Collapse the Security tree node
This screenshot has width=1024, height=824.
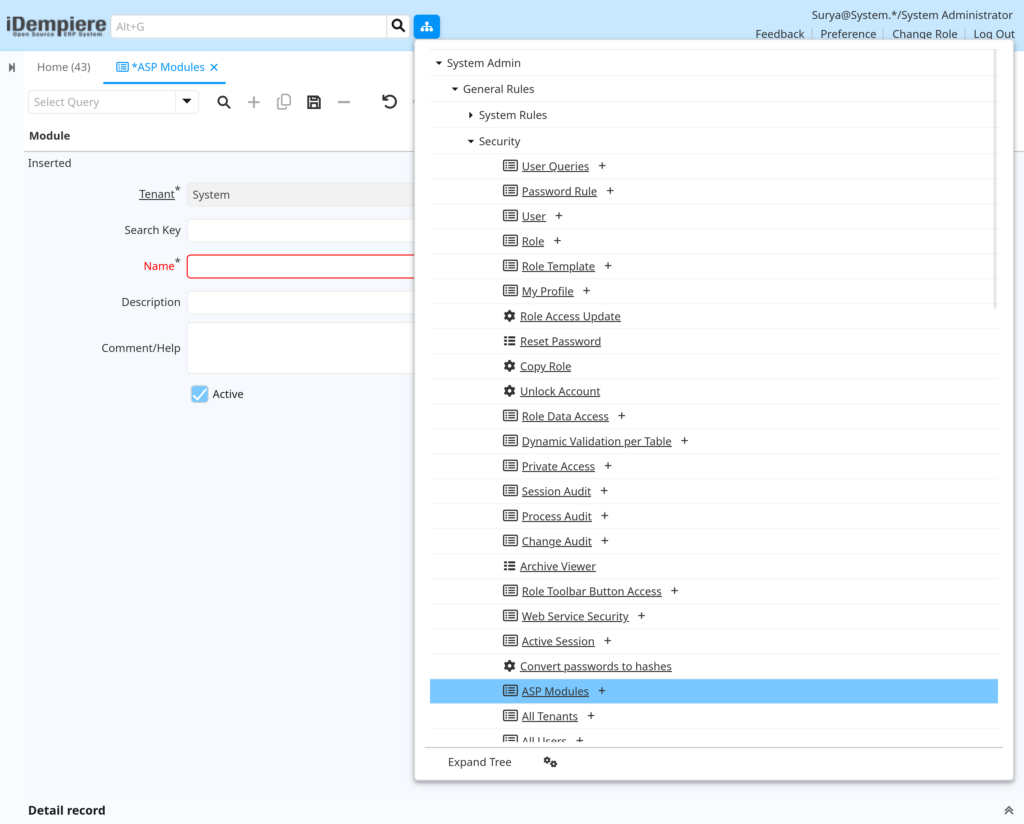point(471,141)
